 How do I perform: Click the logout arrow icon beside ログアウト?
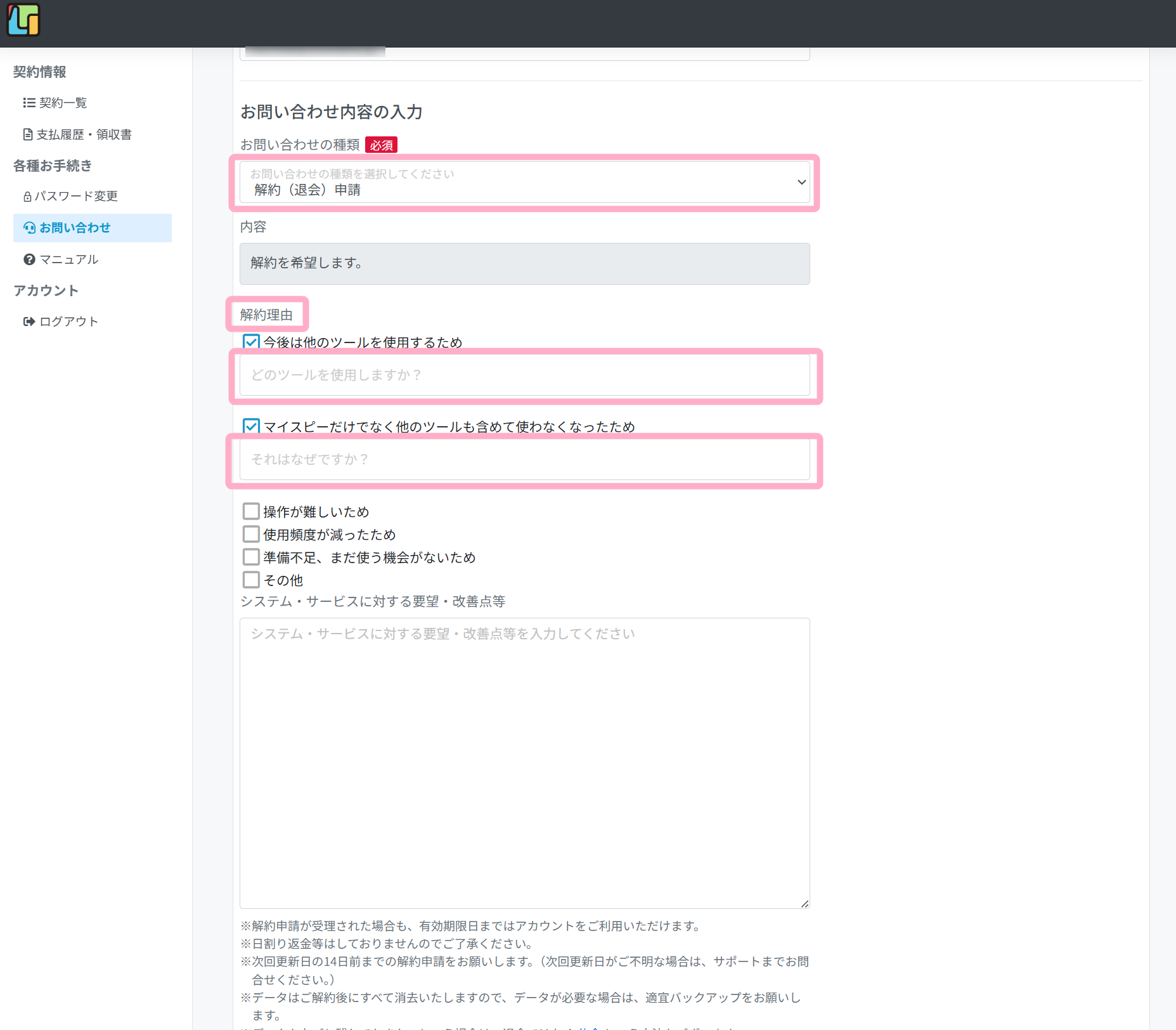coord(29,322)
